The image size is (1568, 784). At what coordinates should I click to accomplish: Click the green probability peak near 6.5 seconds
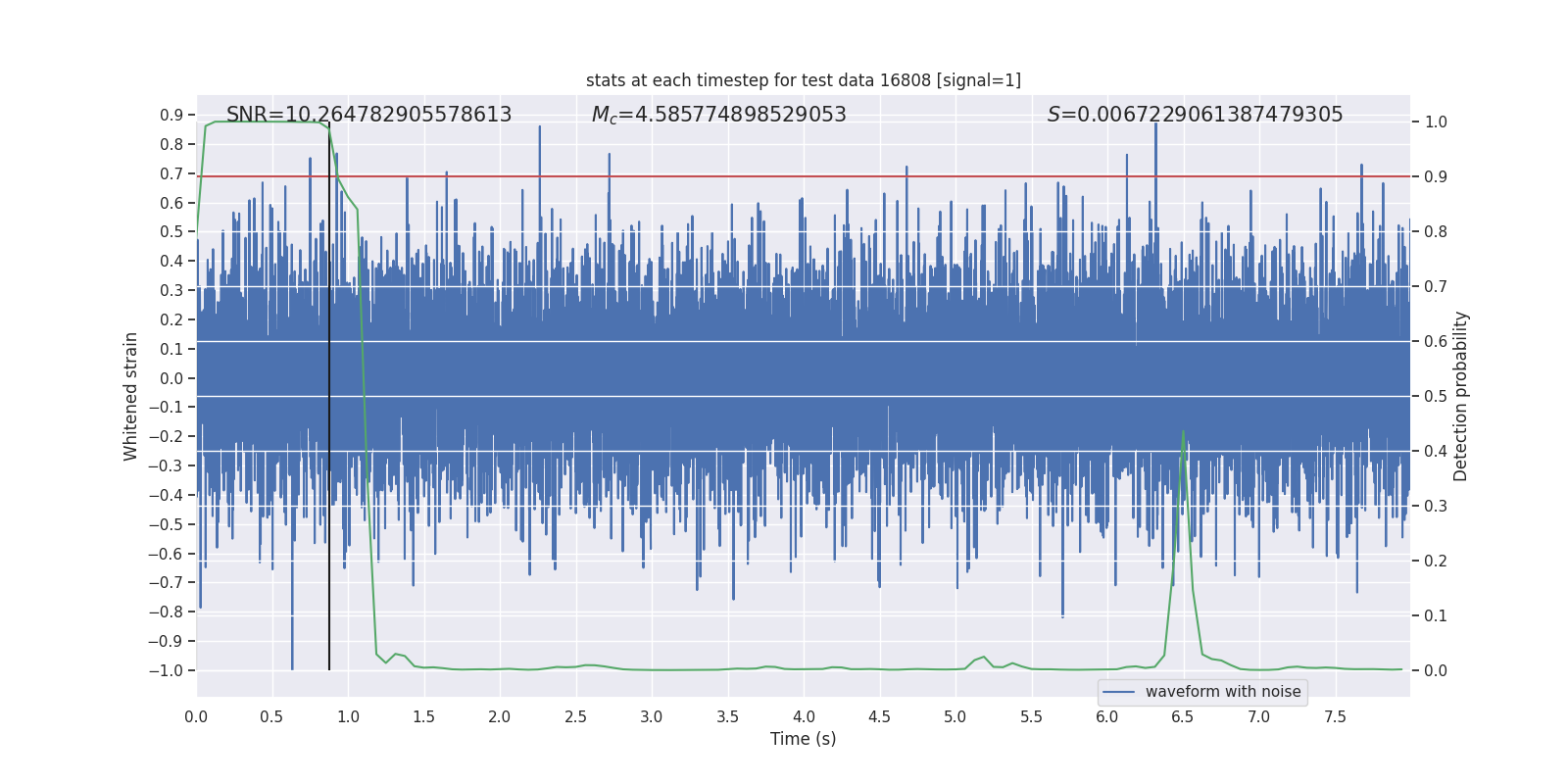click(1183, 432)
